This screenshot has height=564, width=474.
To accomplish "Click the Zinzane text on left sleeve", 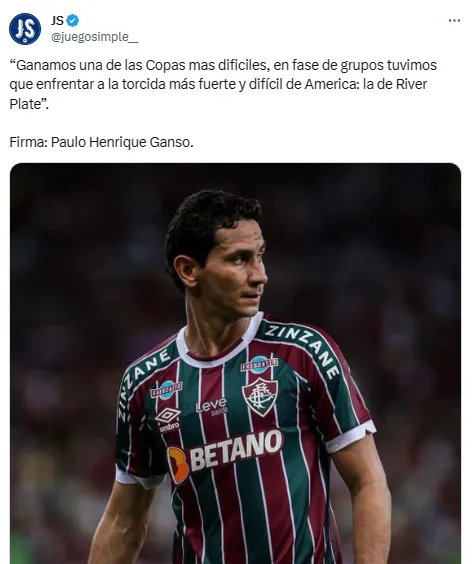I will coord(143,382).
